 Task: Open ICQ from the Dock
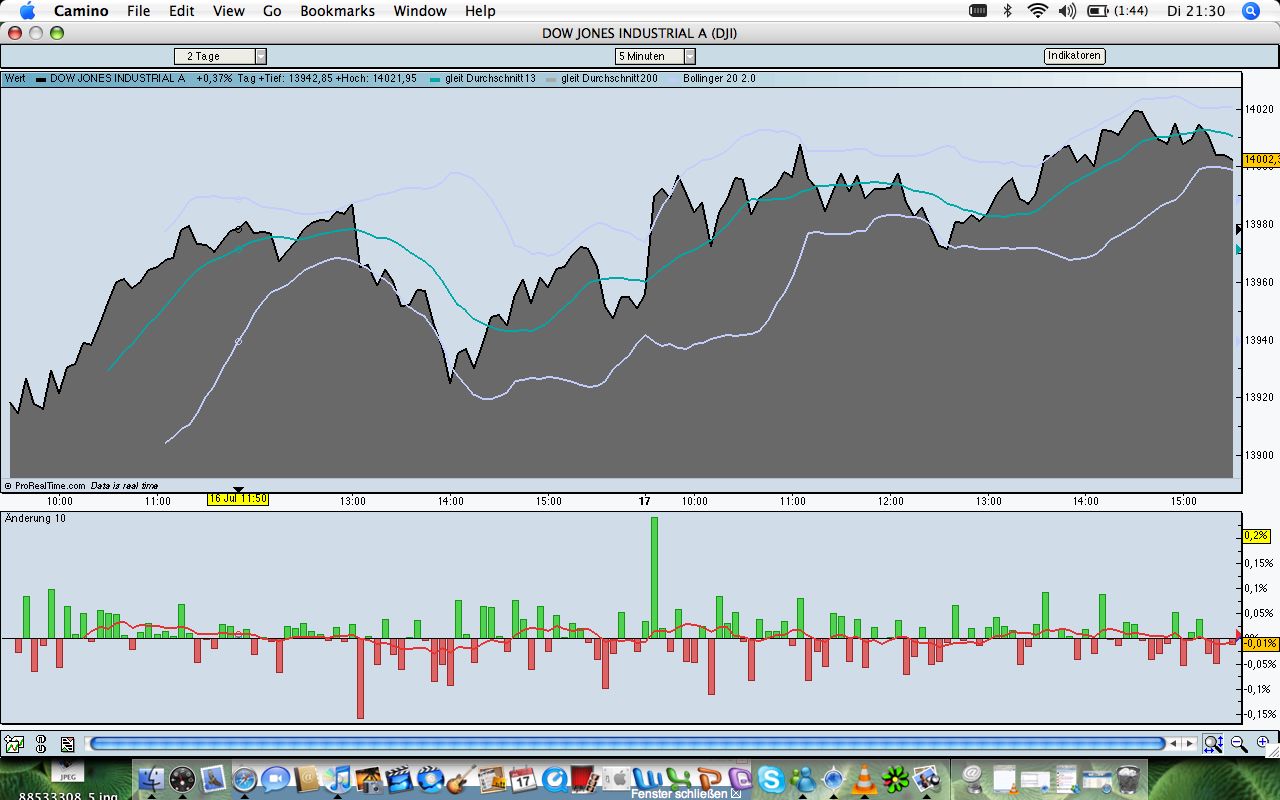click(894, 779)
